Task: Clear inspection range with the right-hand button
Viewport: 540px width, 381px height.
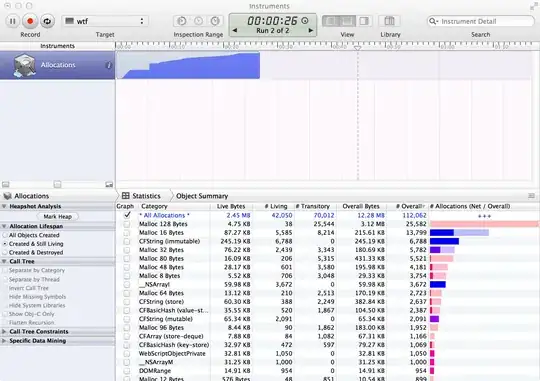Action: pos(215,21)
